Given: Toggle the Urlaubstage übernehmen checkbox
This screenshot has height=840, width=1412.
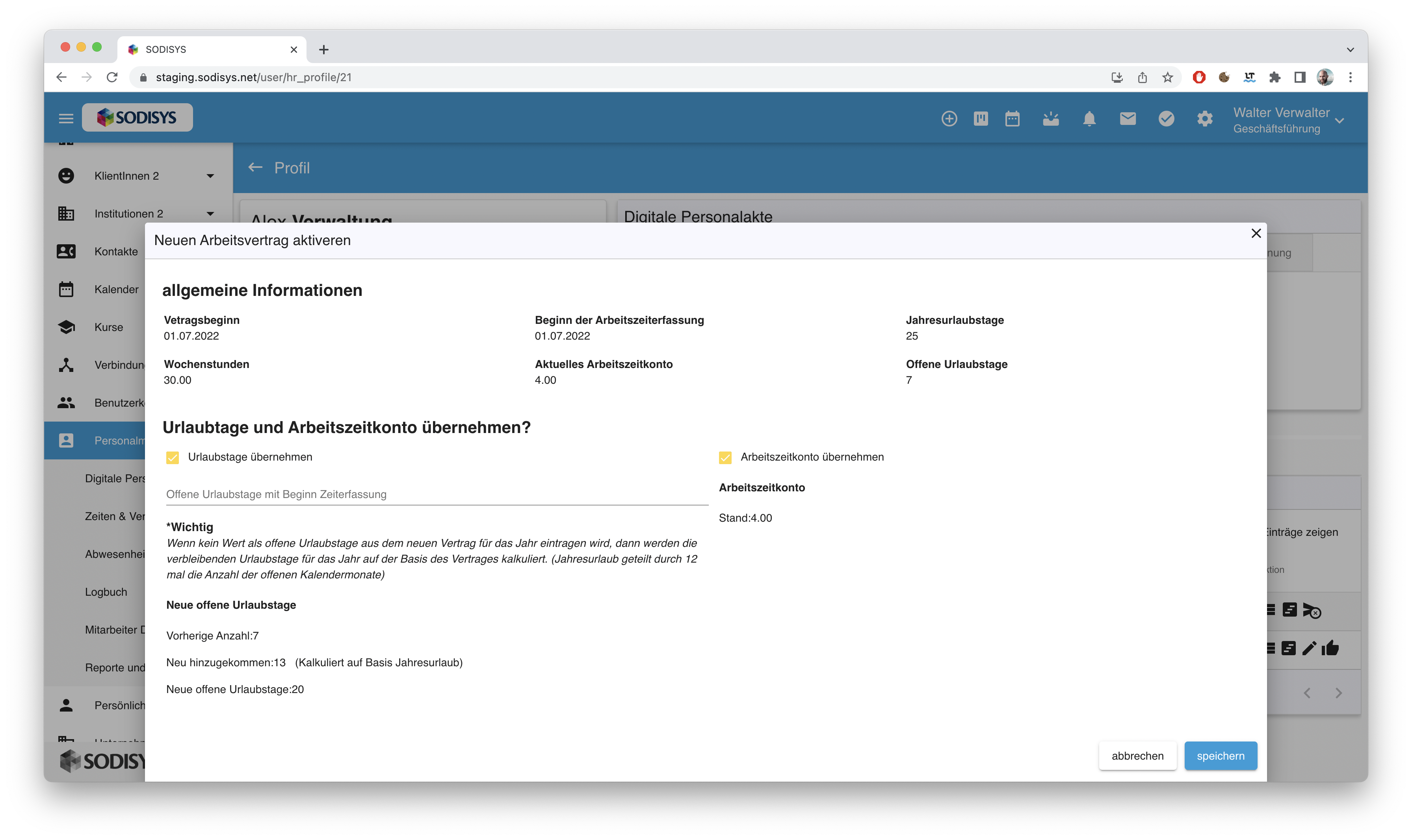Looking at the screenshot, I should coord(173,457).
